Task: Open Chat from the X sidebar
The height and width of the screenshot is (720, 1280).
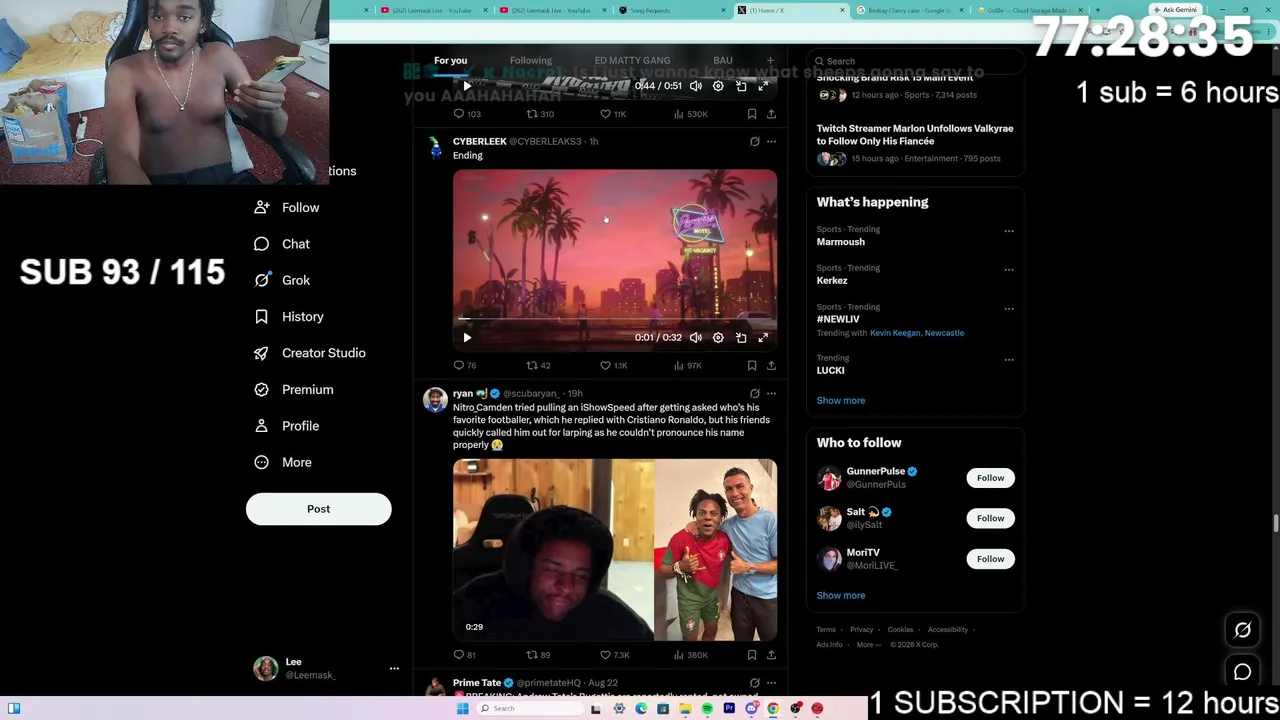Action: 282,244
